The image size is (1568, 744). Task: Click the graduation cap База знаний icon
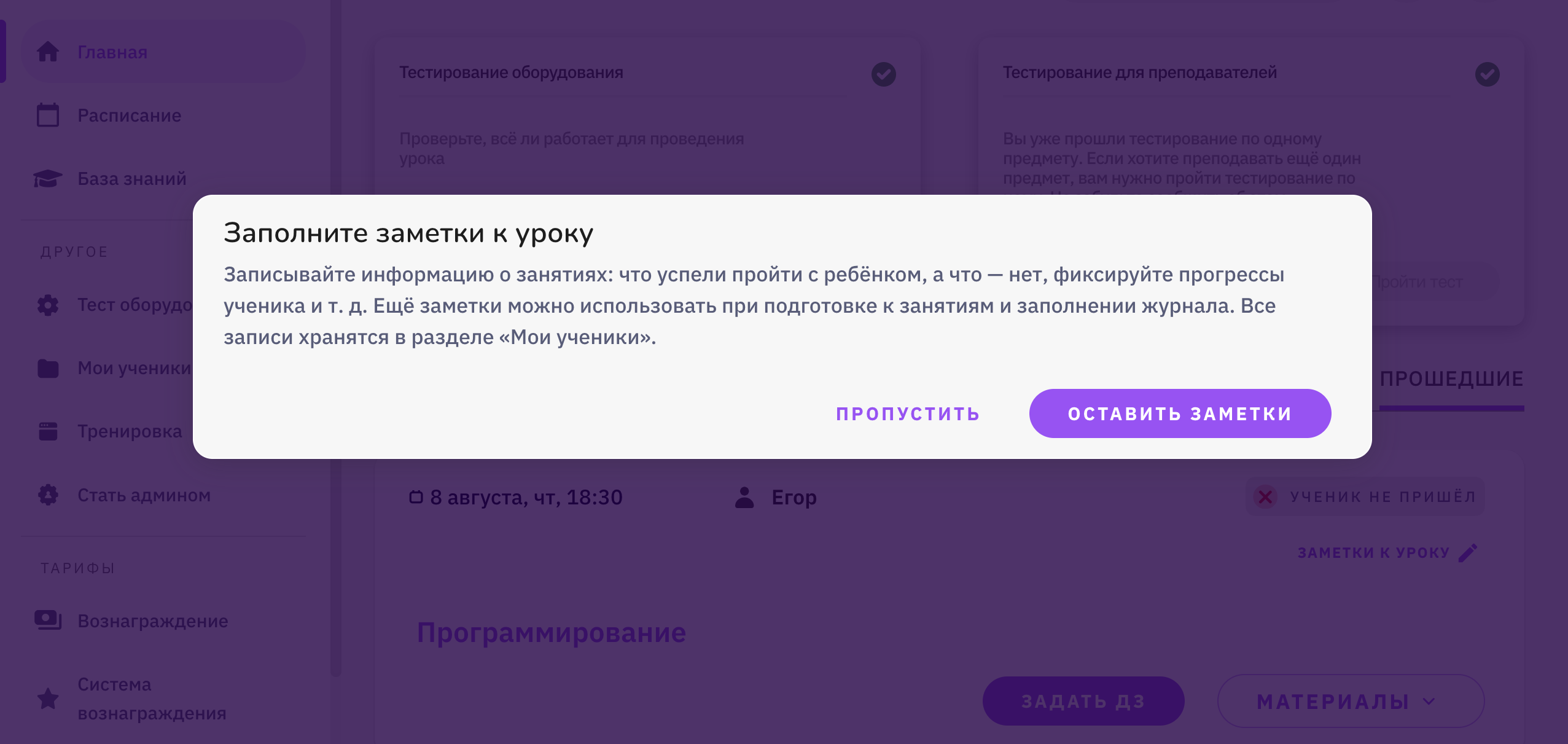point(48,178)
